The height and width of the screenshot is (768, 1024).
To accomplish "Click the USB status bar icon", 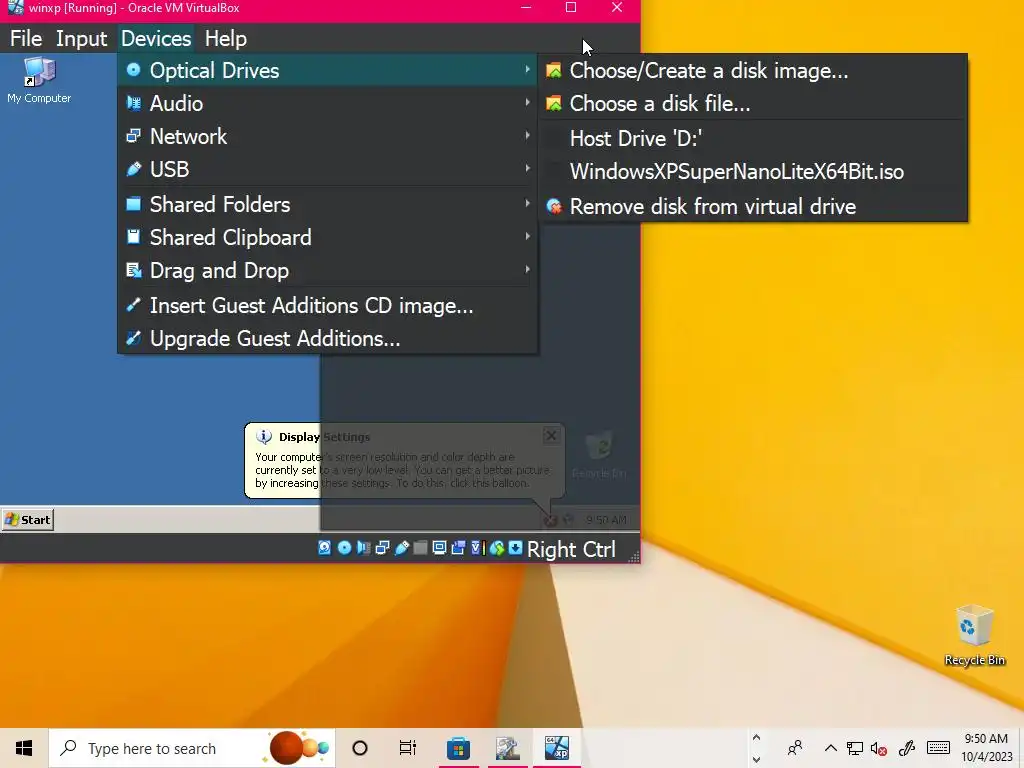I will 402,548.
